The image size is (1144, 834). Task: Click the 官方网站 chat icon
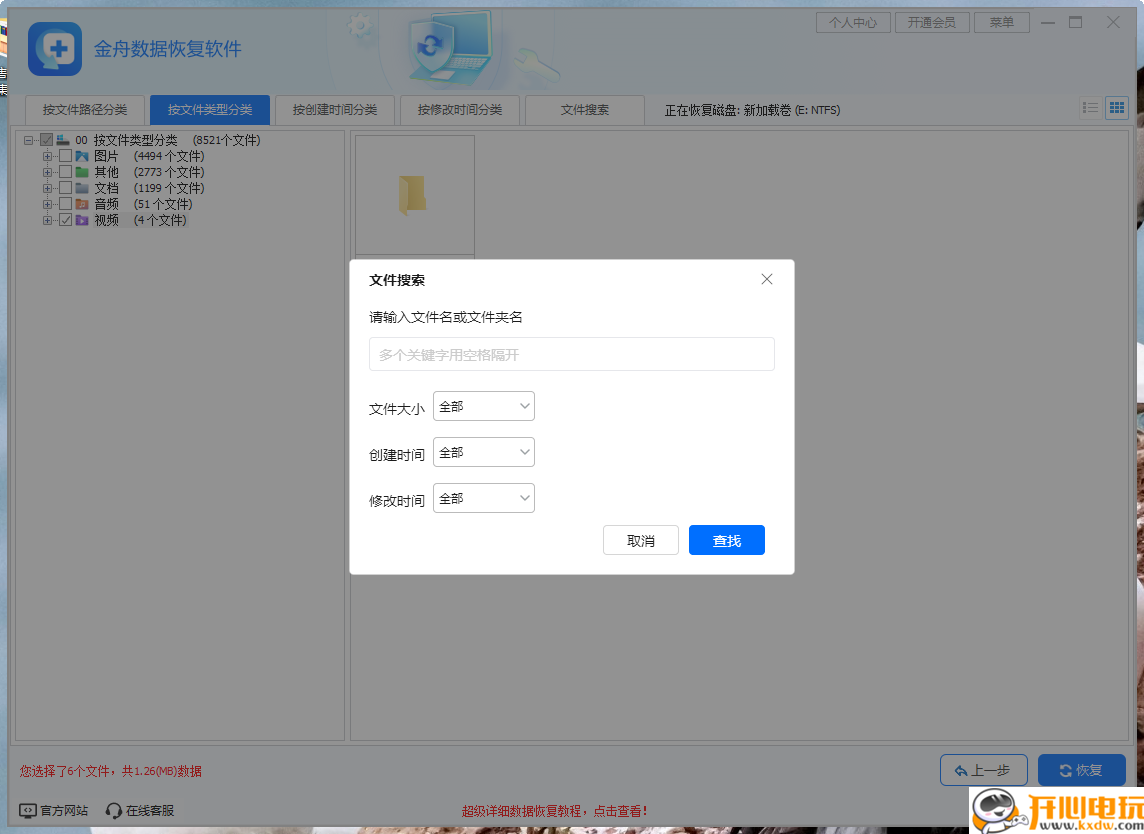[x=28, y=810]
